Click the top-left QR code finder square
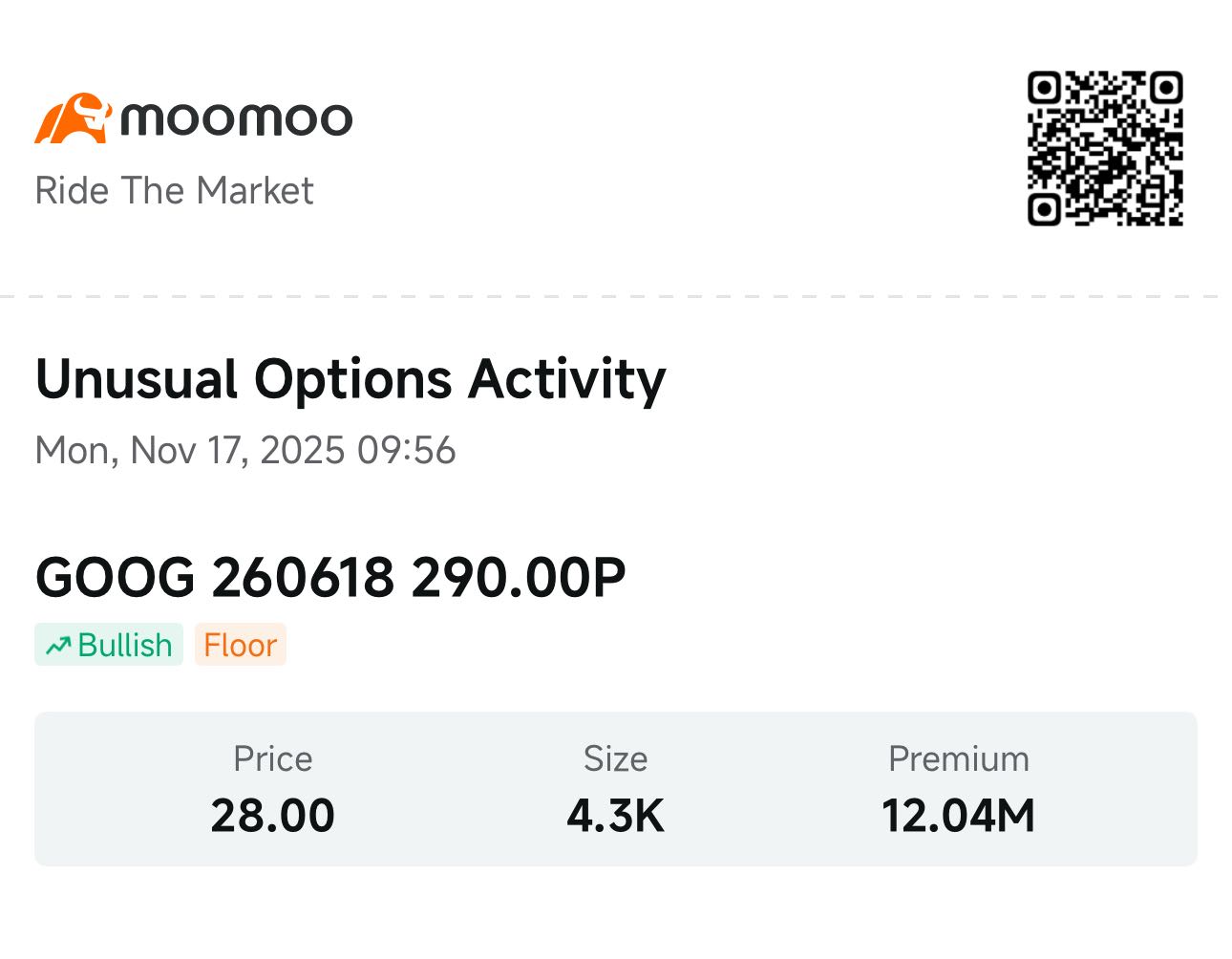 1045,89
